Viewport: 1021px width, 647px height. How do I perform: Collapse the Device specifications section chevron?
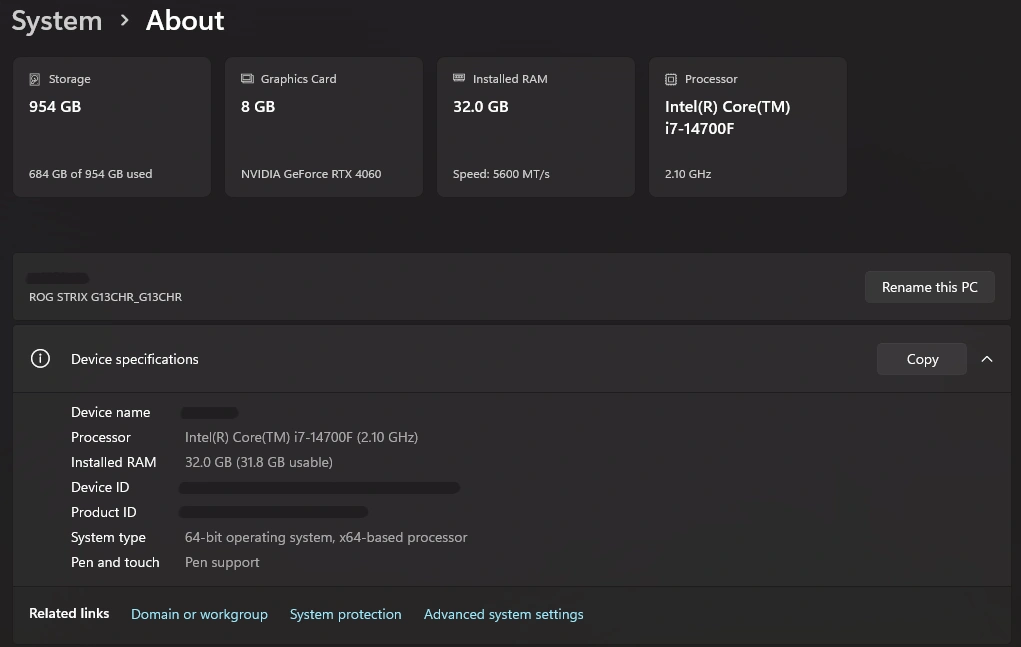tap(987, 359)
